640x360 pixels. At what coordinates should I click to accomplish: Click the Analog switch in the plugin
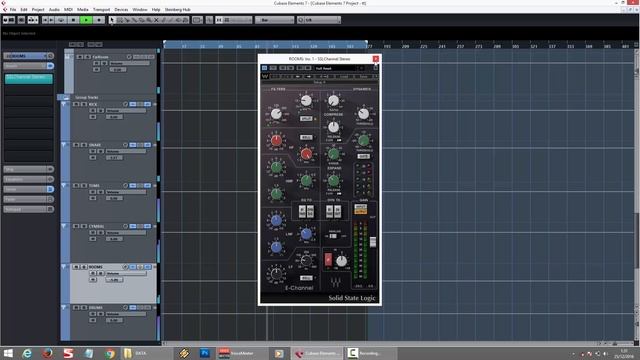(x=333, y=236)
